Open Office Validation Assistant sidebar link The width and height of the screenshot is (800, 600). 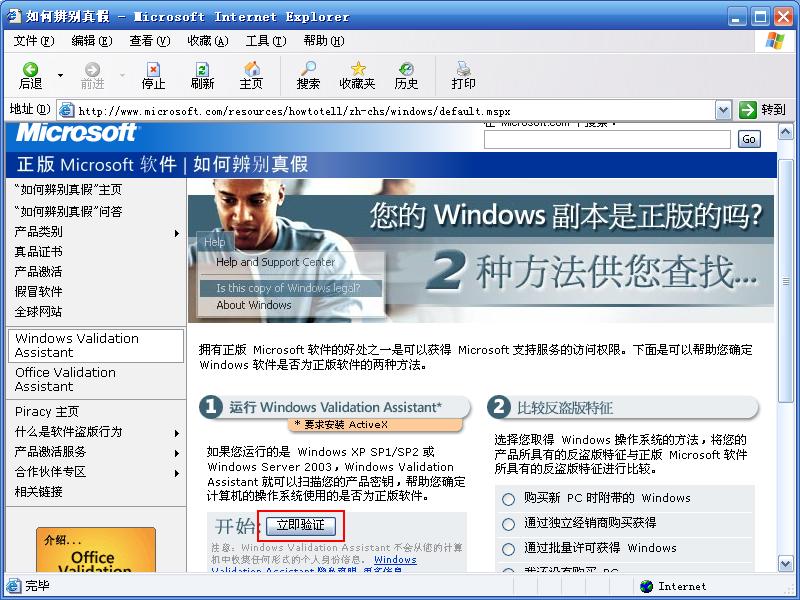(x=65, y=380)
